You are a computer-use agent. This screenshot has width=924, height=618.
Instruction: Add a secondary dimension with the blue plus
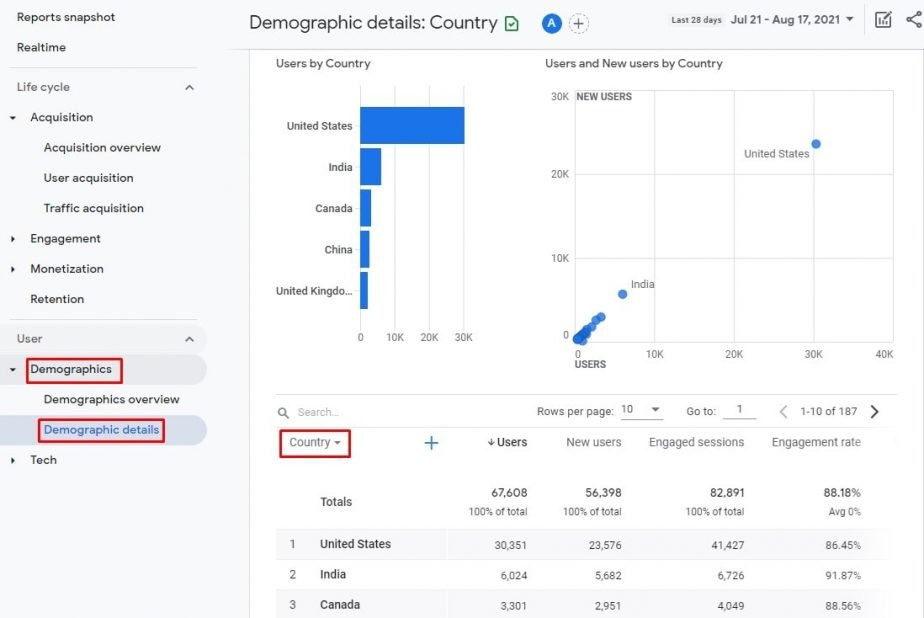tap(431, 442)
